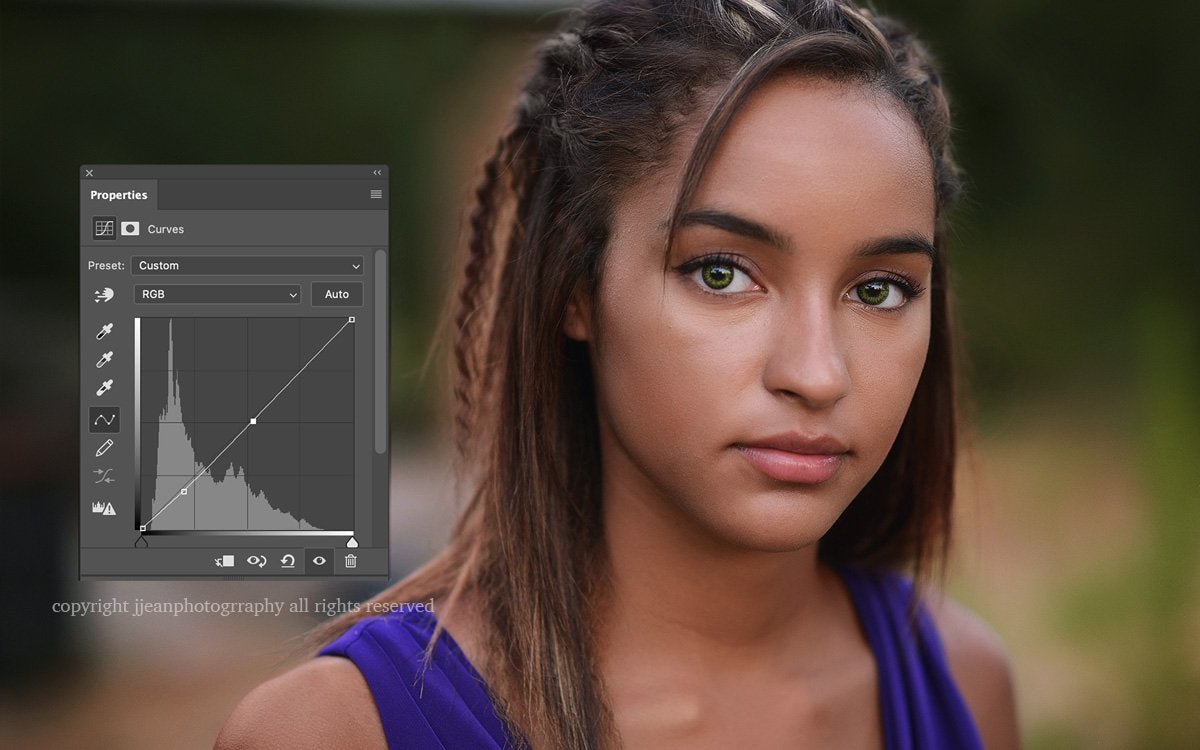The image size is (1200, 750).
Task: Click the "Curves" label text
Action: (166, 229)
